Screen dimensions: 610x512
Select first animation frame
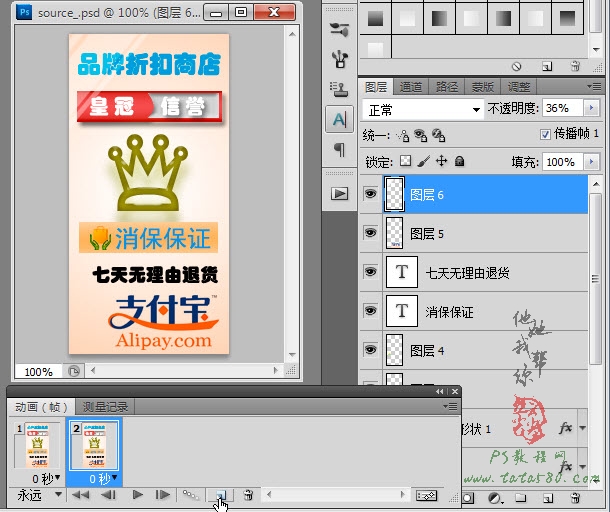[x=81, y=495]
